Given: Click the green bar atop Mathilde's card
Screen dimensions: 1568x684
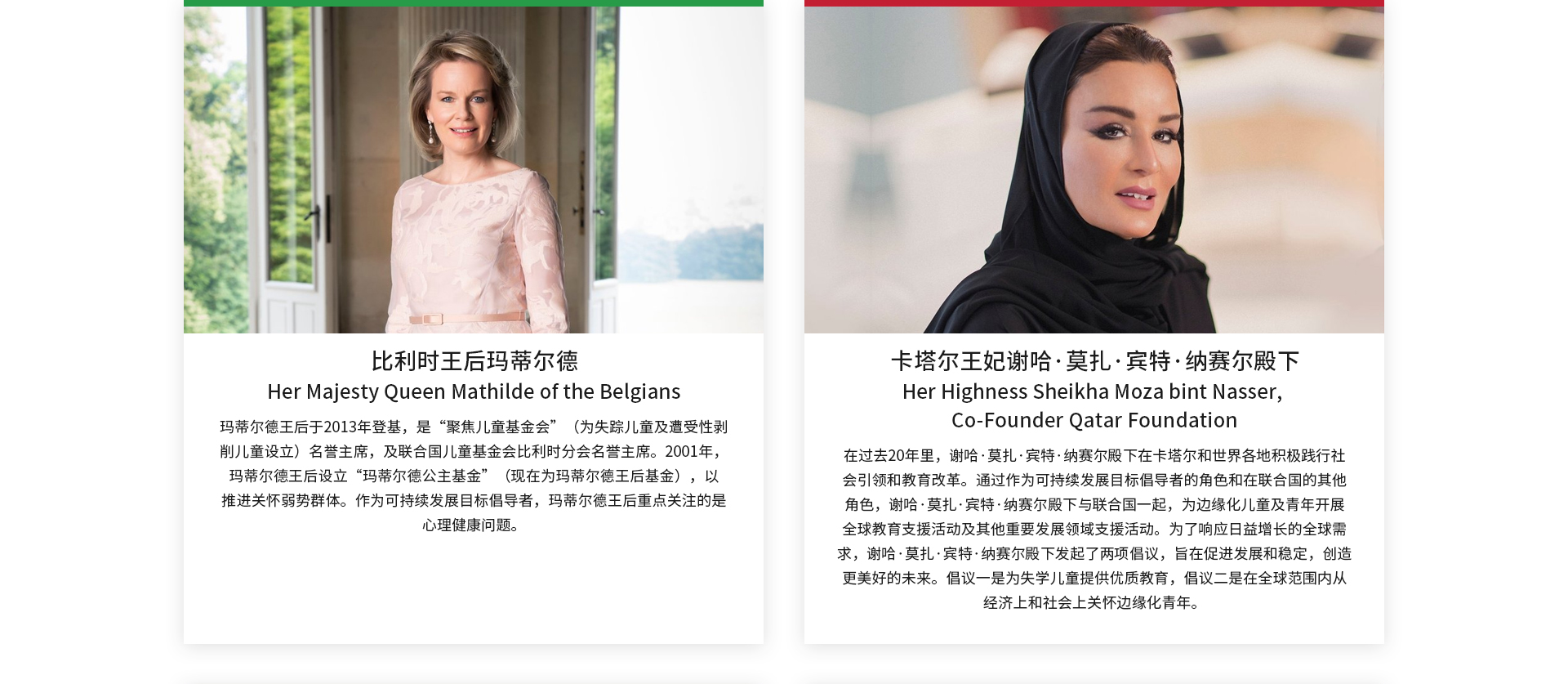Looking at the screenshot, I should (x=474, y=3).
